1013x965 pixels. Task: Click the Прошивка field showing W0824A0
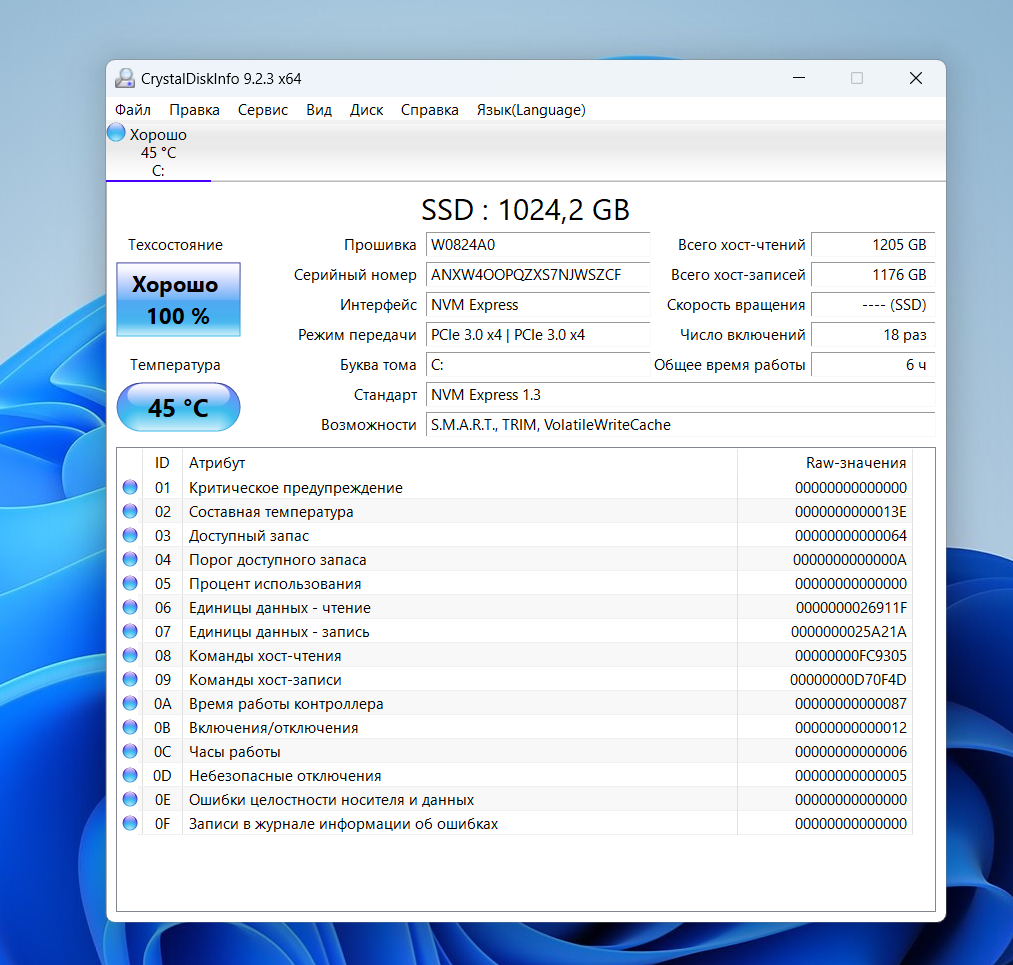[x=537, y=245]
